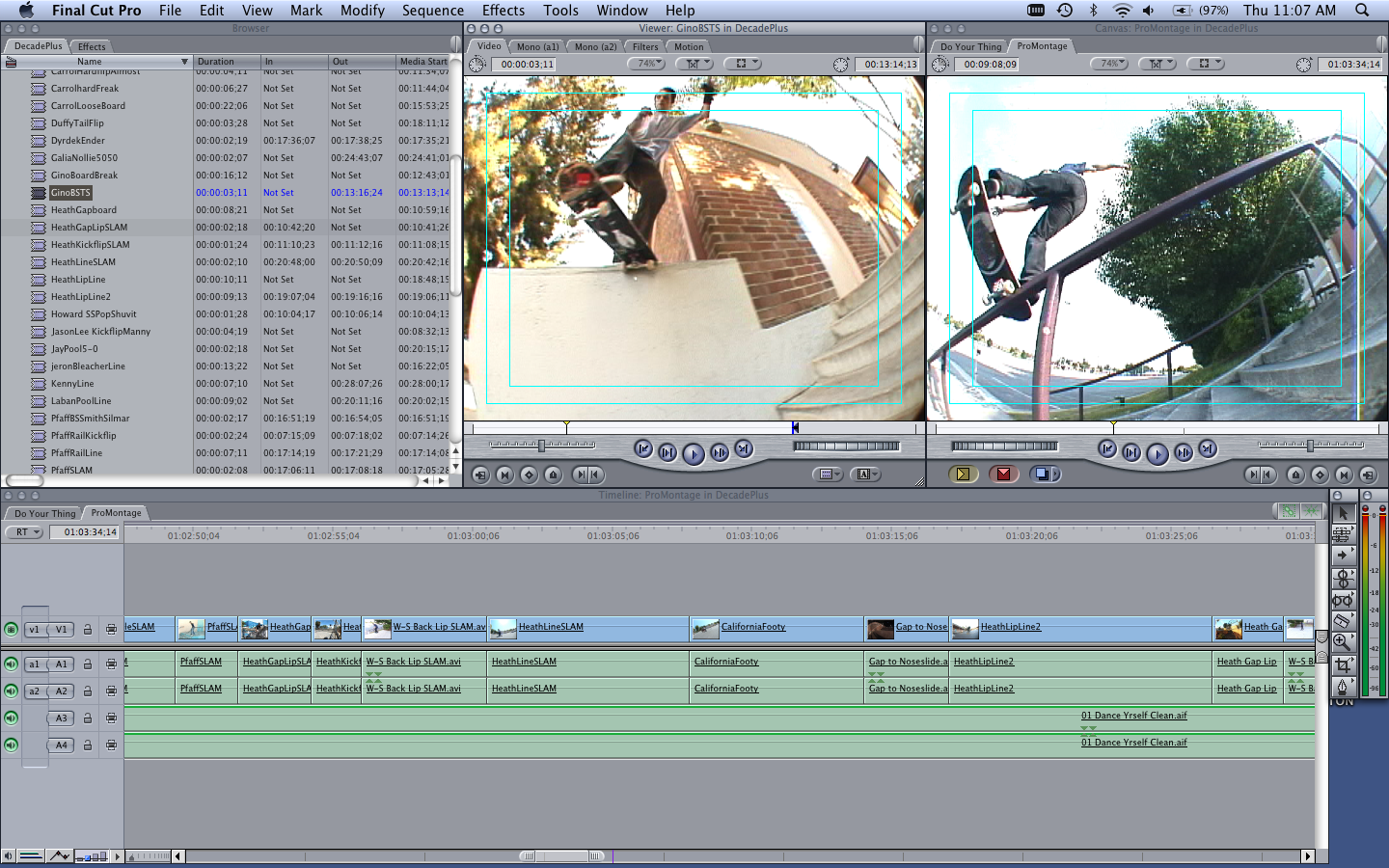Switch to the Effects tab in Browser
1389x868 pixels.
coord(92,46)
